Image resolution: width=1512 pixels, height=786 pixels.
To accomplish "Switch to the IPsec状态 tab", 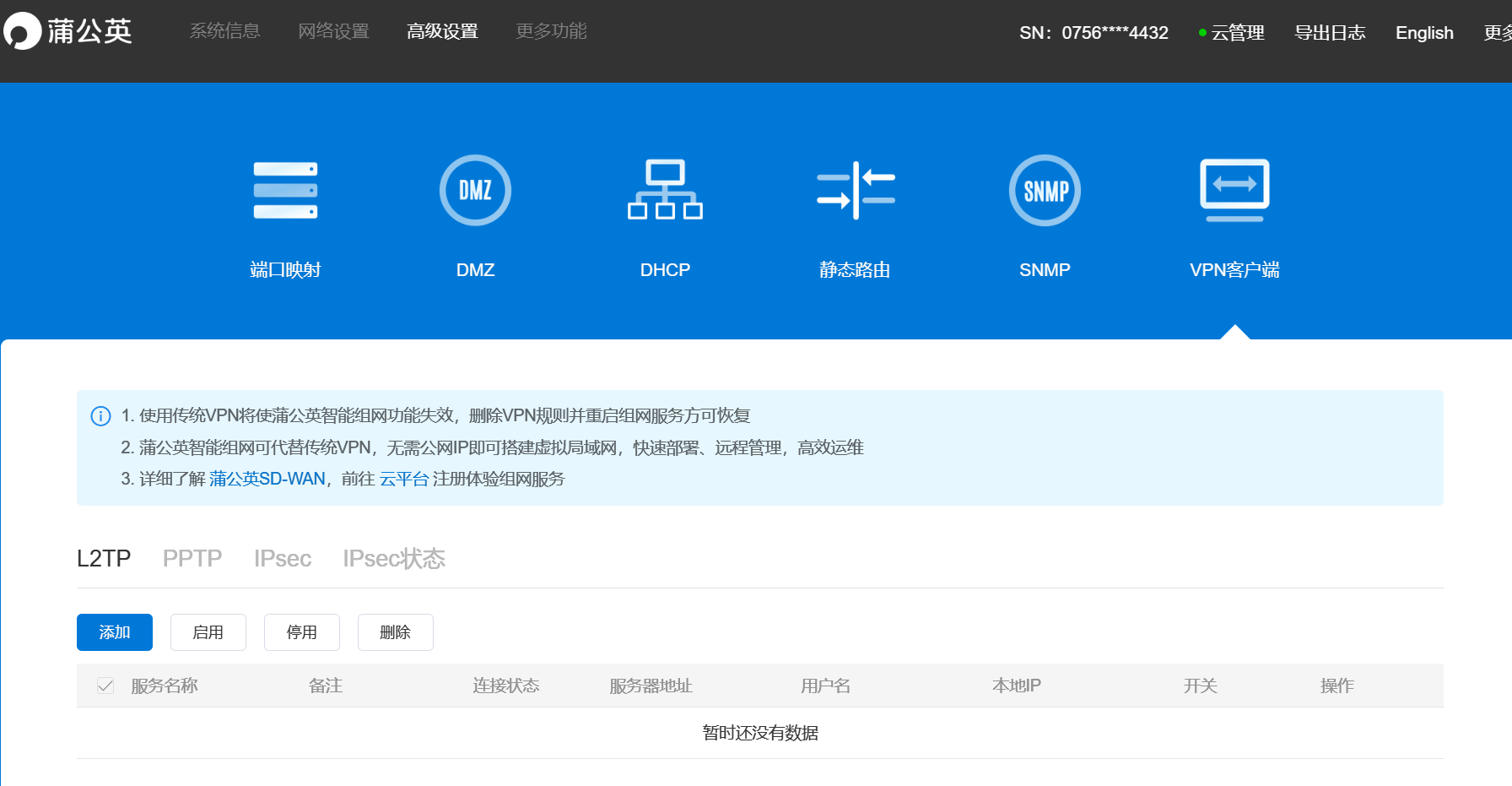I will 394,558.
